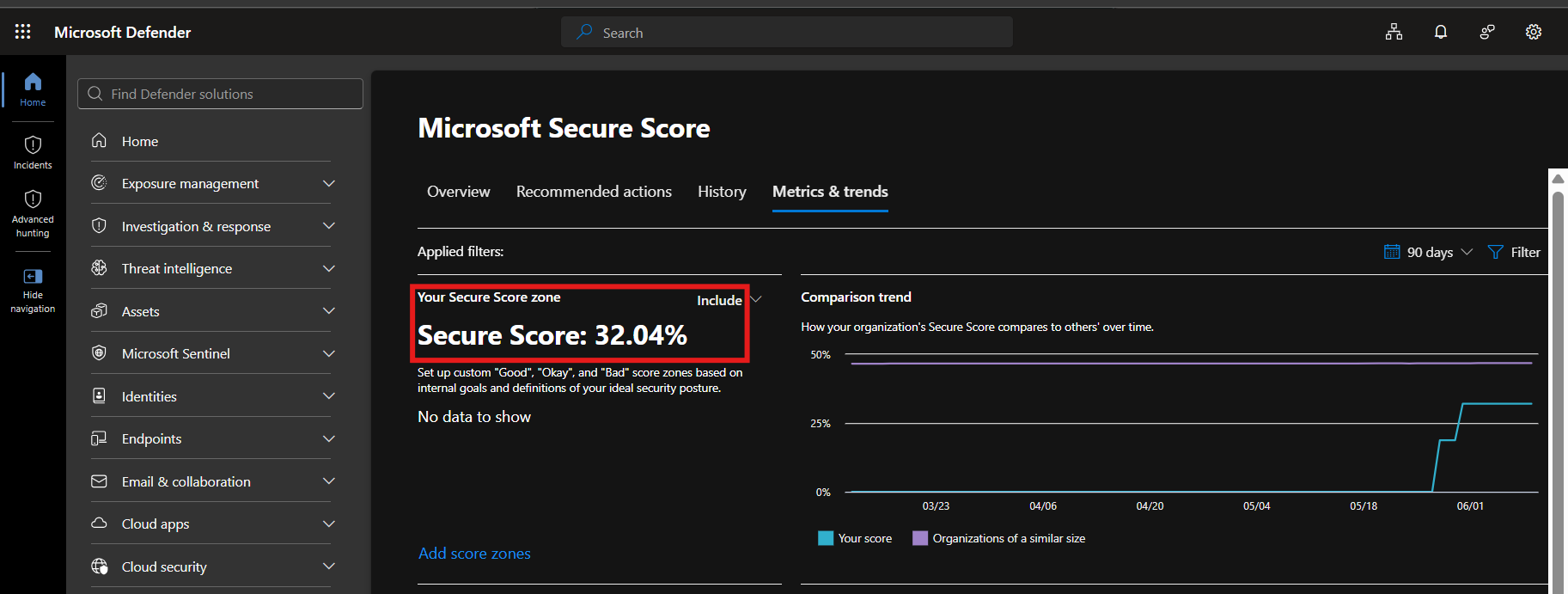
Task: Expand Email & collaboration chevron
Action: pyautogui.click(x=328, y=481)
